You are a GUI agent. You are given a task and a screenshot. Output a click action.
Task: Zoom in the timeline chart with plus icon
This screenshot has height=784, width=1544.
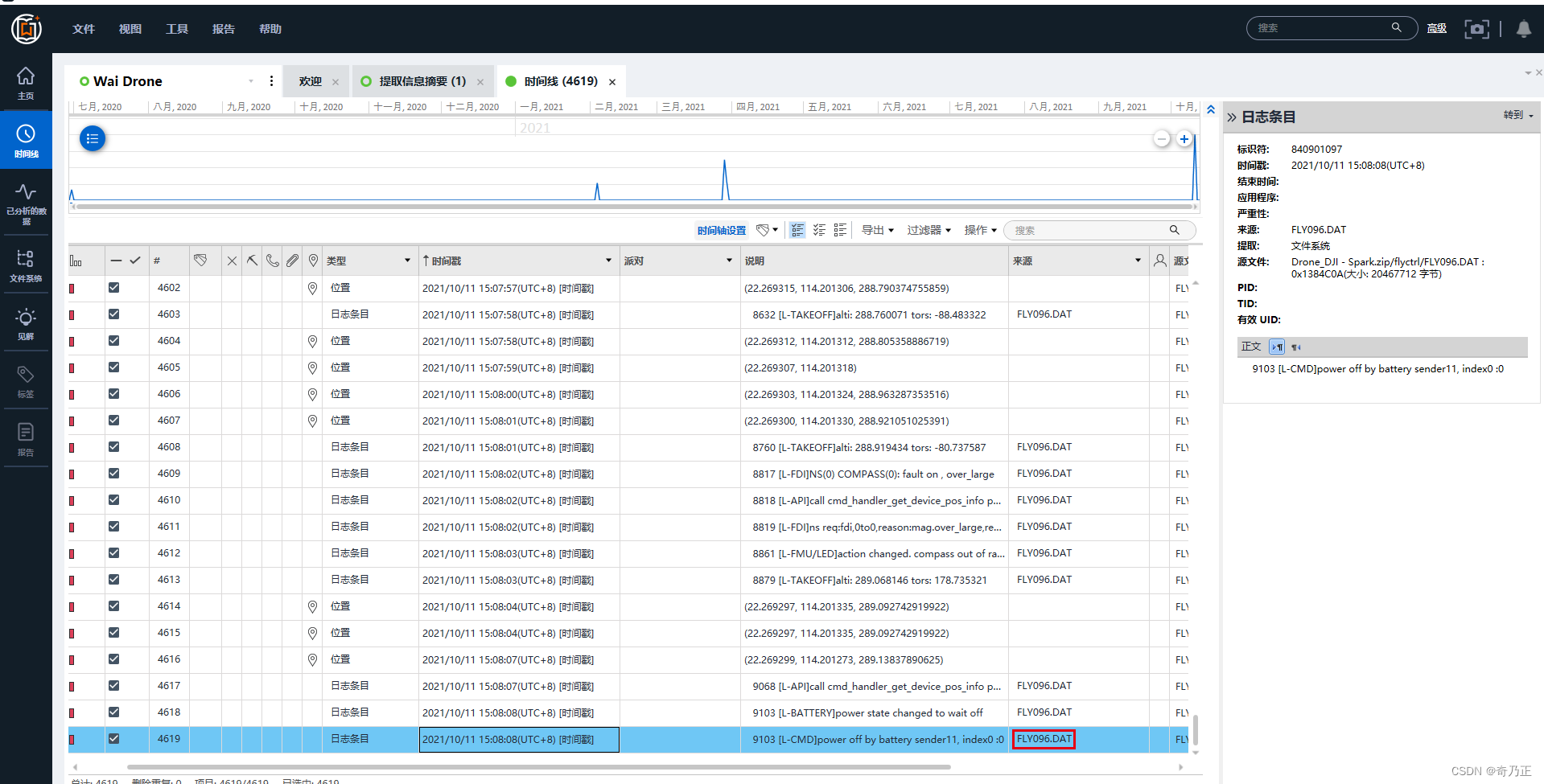pos(1184,139)
